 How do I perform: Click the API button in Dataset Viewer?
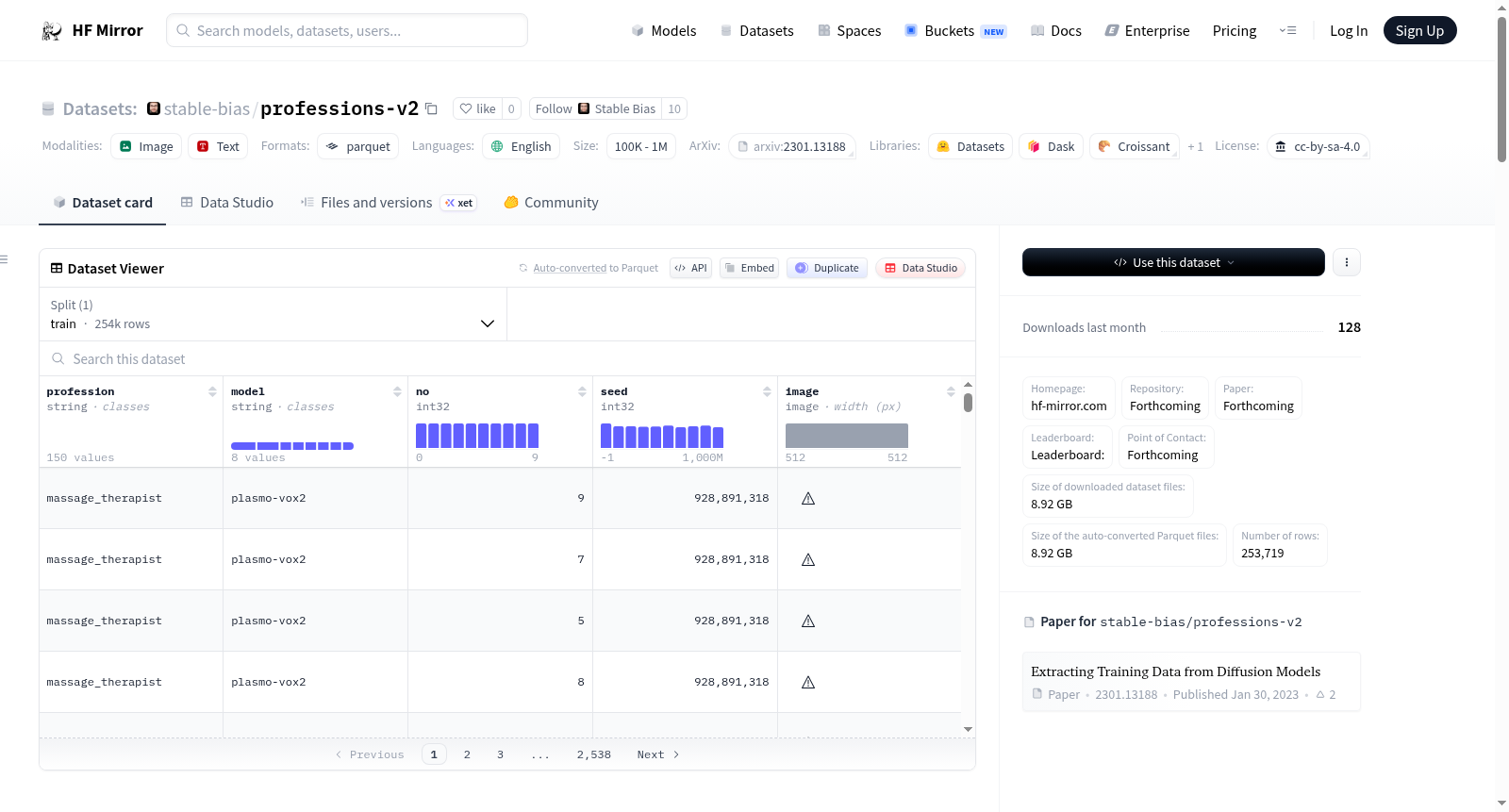(x=690, y=268)
